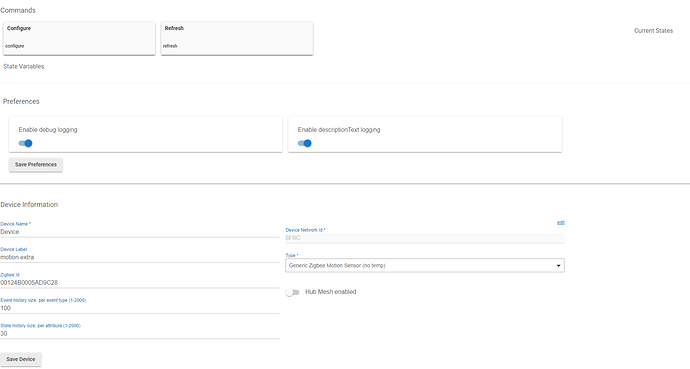The width and height of the screenshot is (690, 369).
Task: Click the Device Label field
Action: click(139, 257)
